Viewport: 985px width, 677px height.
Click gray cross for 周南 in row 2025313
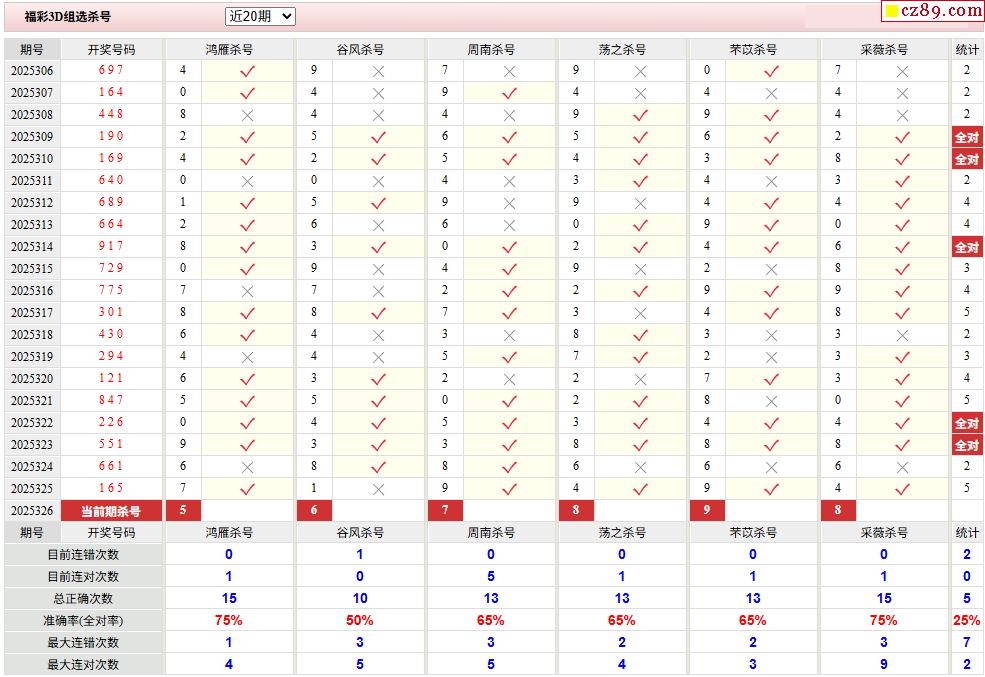(509, 225)
